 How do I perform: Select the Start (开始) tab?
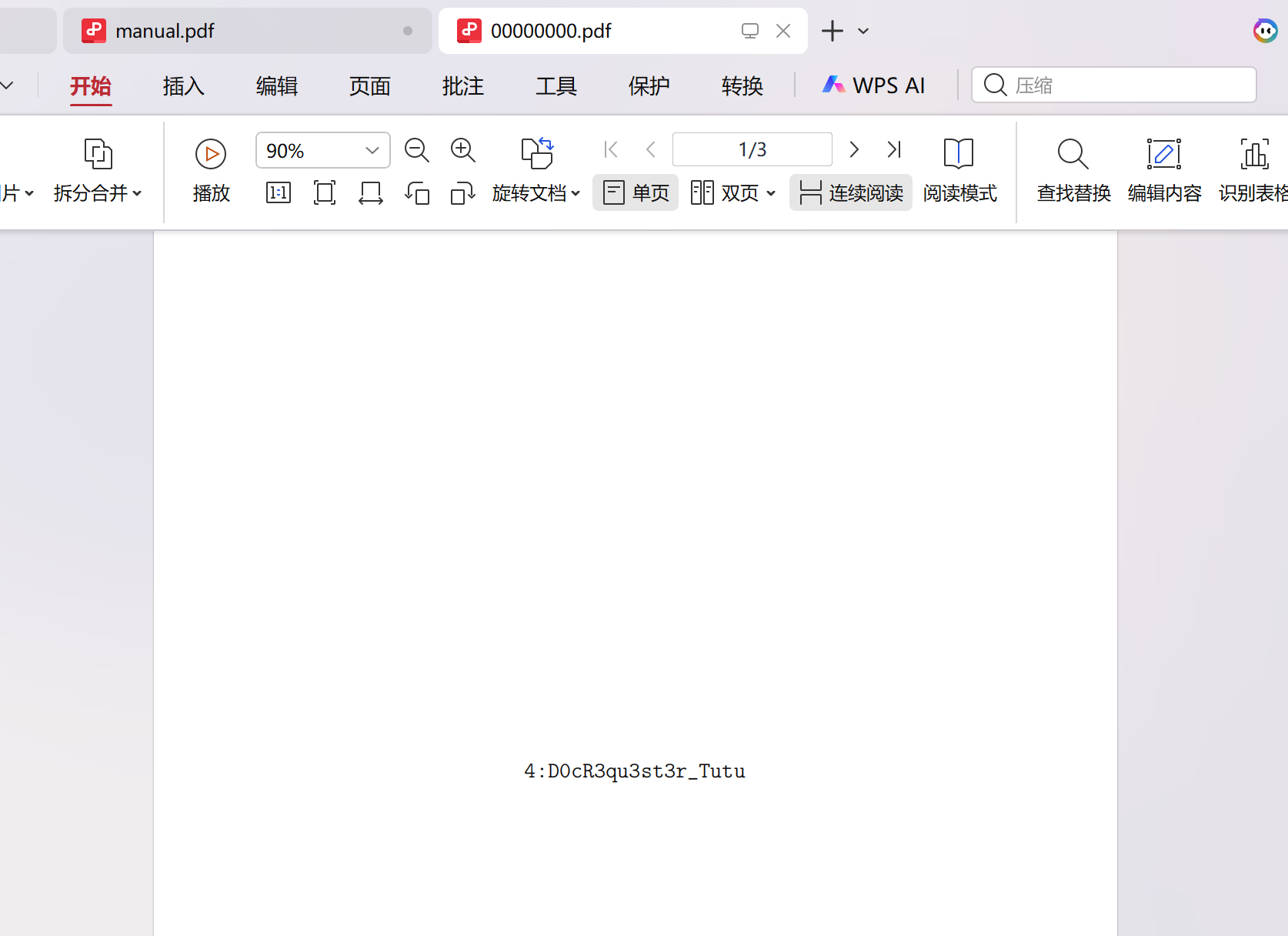pyautogui.click(x=91, y=85)
